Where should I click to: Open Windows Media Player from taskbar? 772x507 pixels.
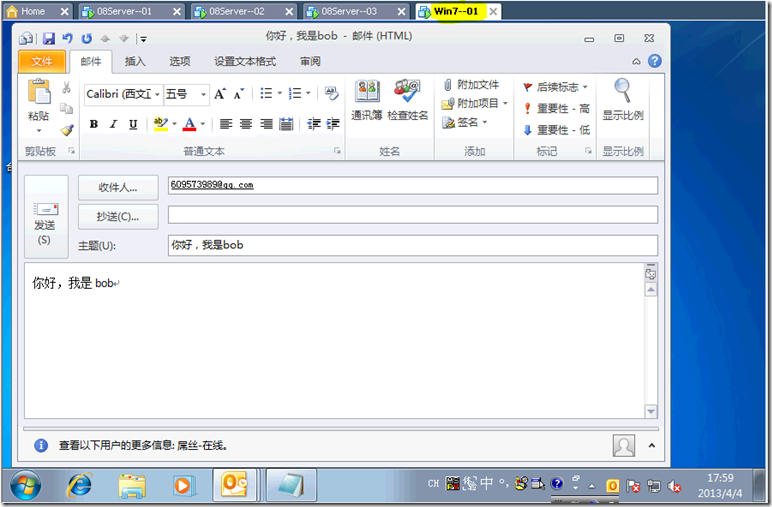183,486
